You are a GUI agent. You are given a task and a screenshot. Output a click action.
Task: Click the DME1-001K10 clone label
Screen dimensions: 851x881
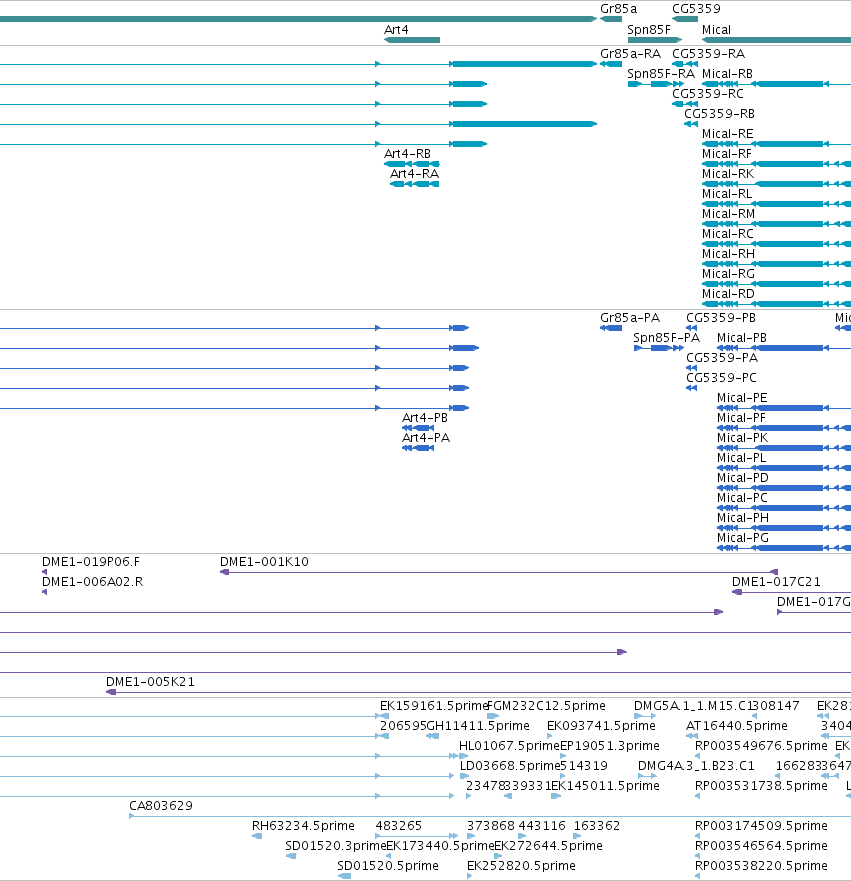pyautogui.click(x=264, y=562)
